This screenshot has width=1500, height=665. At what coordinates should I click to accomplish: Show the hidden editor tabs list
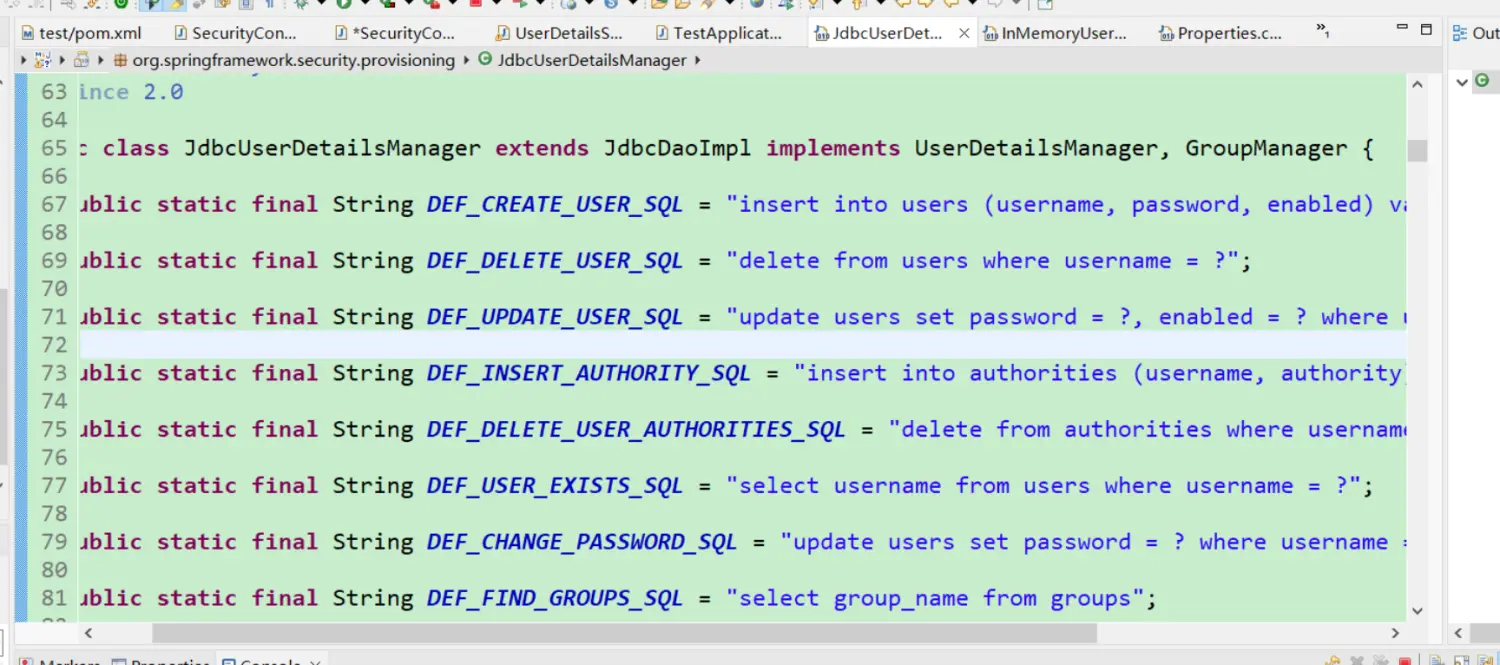pyautogui.click(x=1321, y=30)
